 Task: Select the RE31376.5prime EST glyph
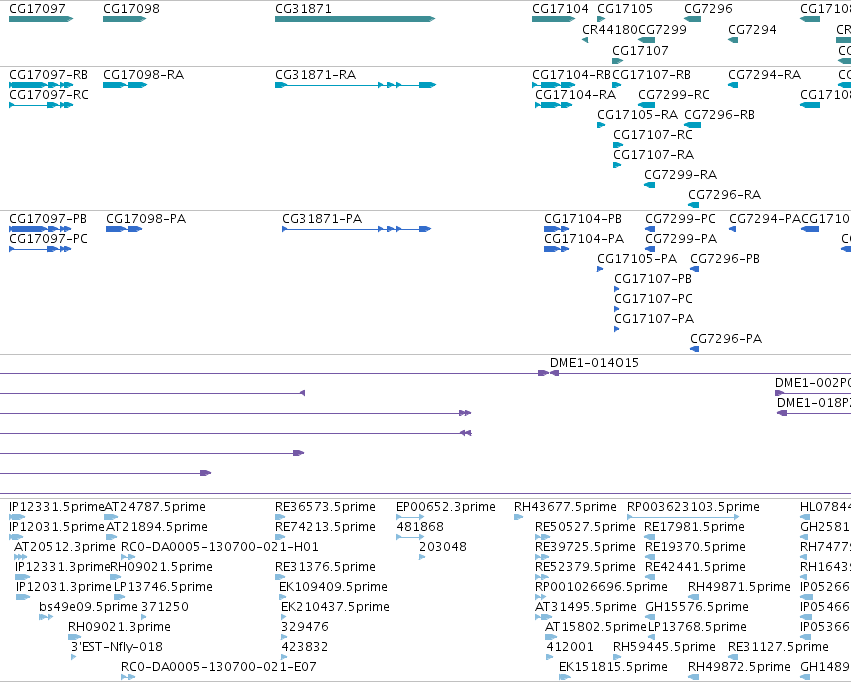pos(280,577)
